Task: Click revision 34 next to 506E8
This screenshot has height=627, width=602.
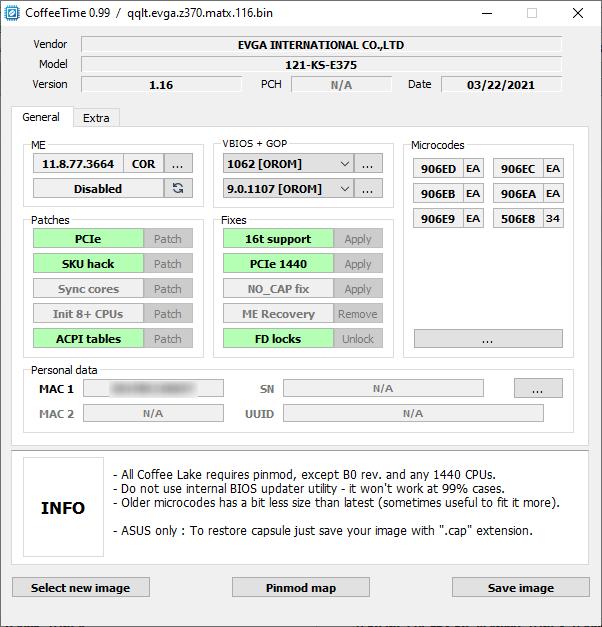Action: (553, 219)
